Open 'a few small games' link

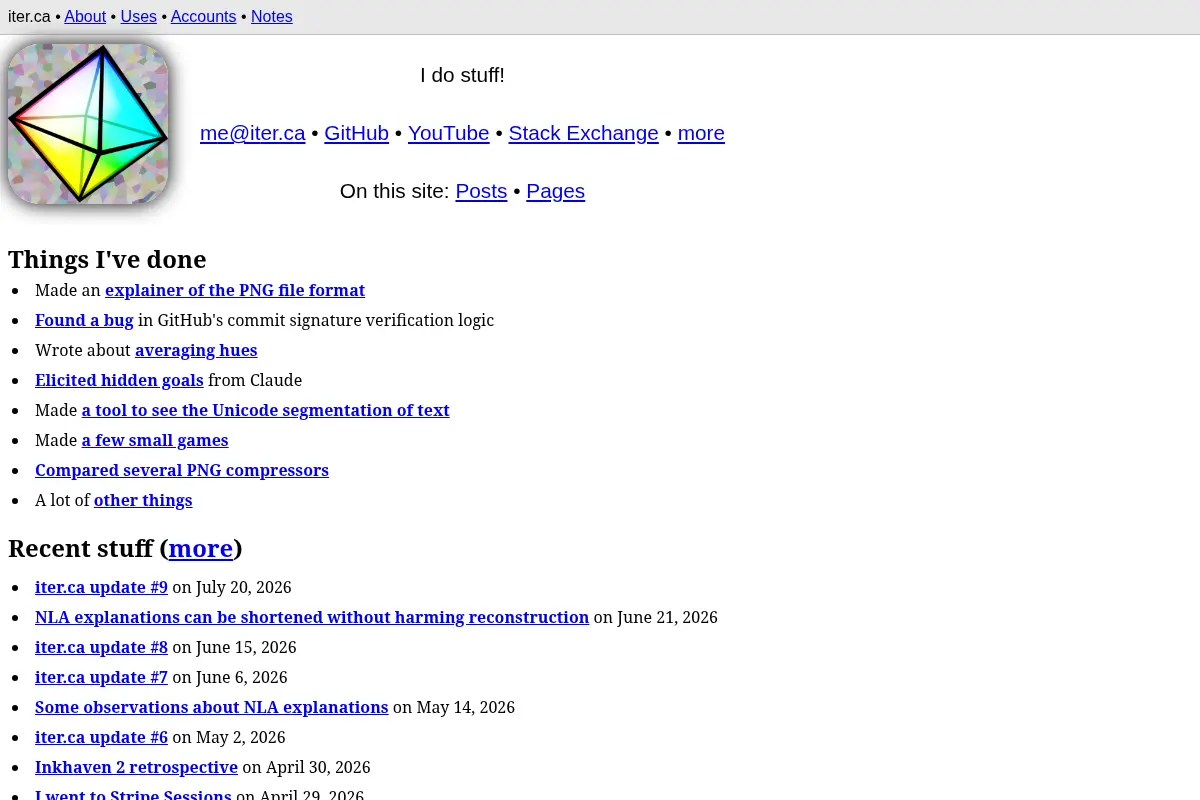tap(155, 440)
